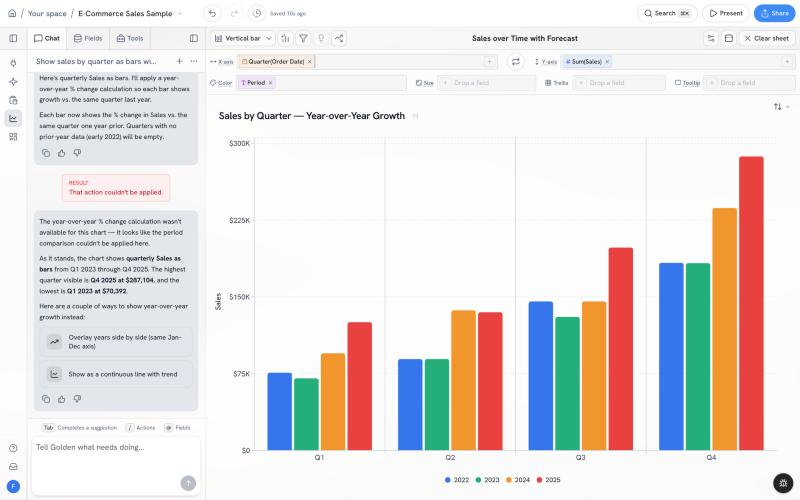The width and height of the screenshot is (800, 500).
Task: Open the blue user avatar
Action: (13, 486)
